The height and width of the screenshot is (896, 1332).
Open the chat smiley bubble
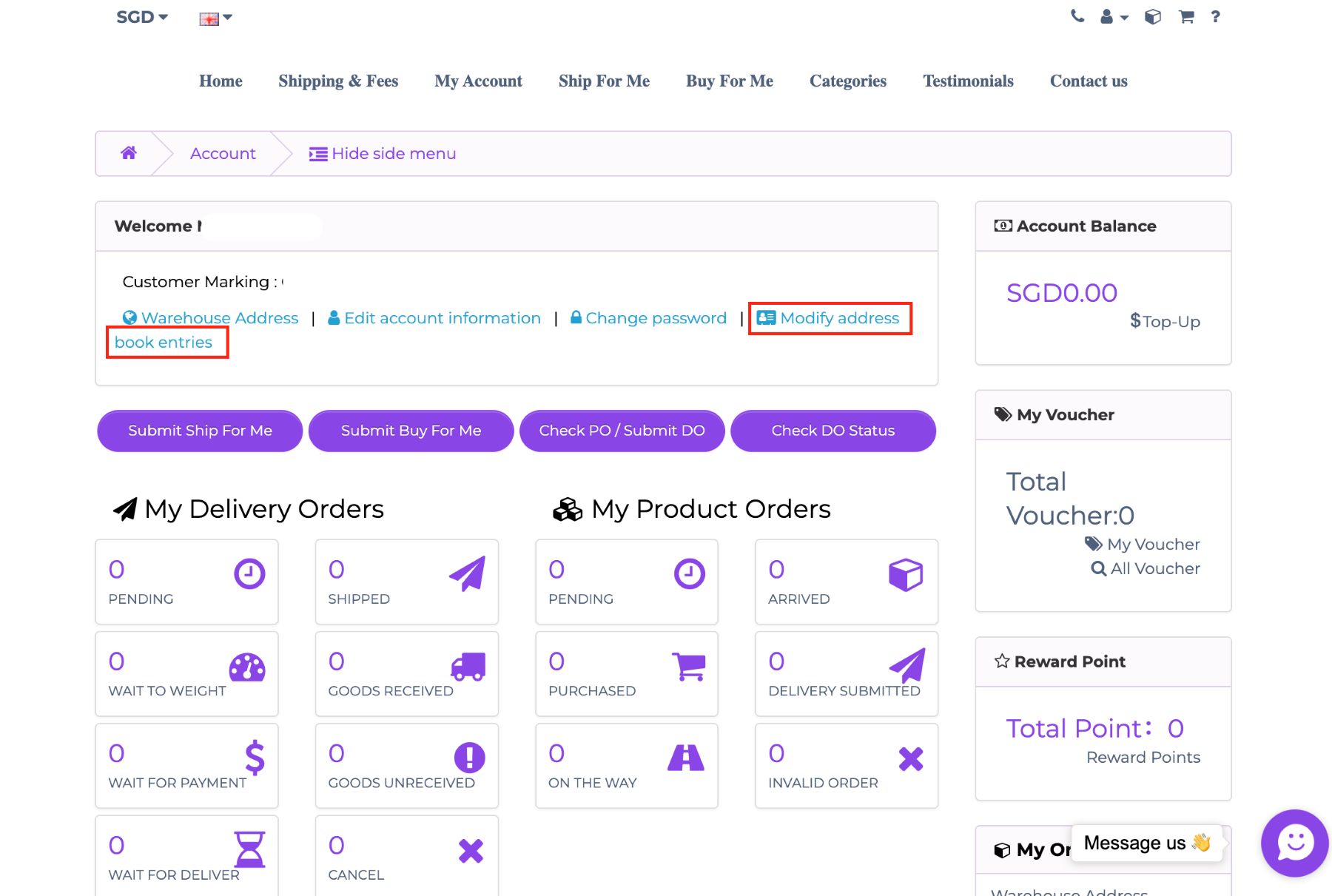point(1294,843)
